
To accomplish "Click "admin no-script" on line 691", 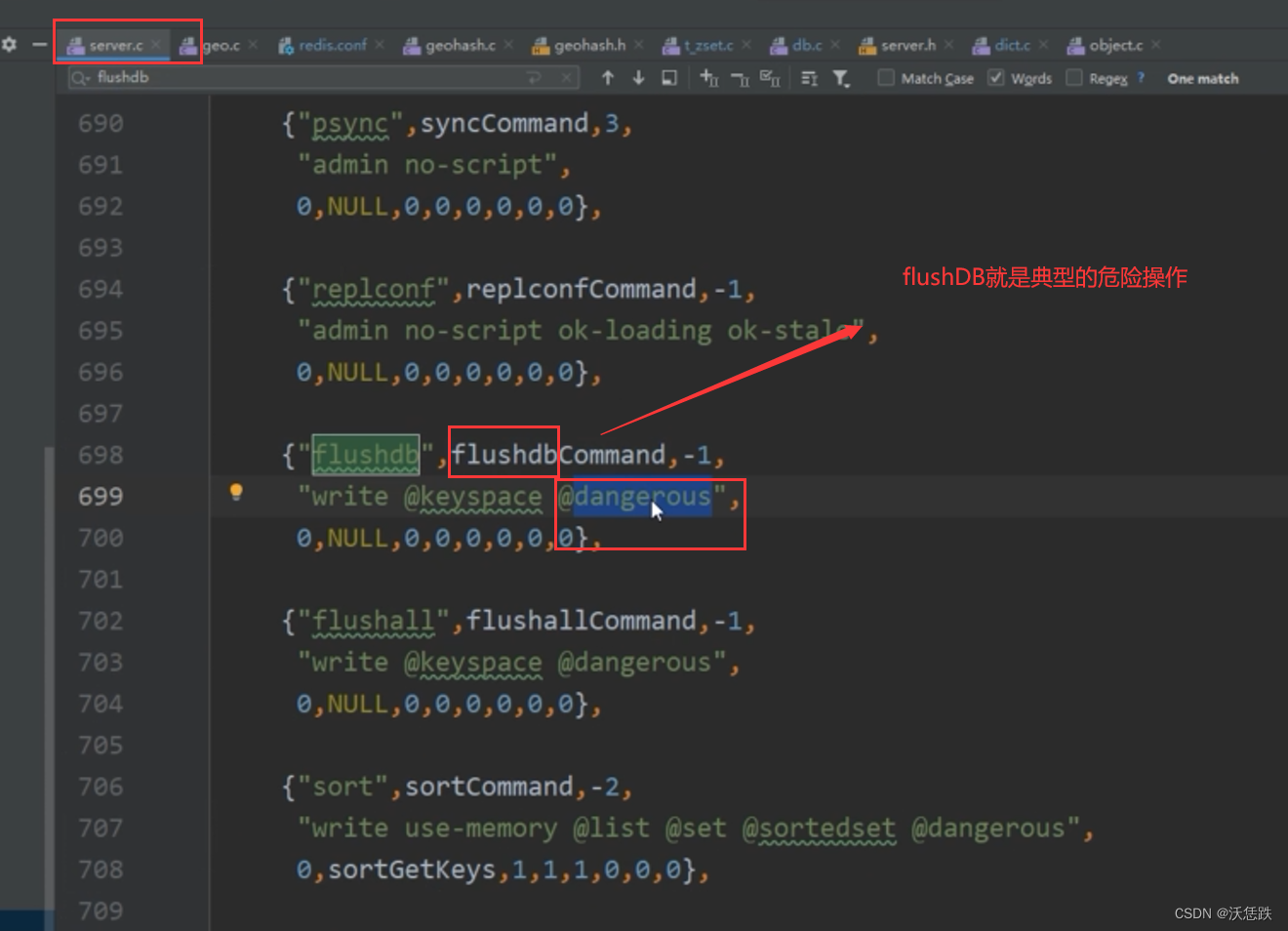I will tap(427, 165).
